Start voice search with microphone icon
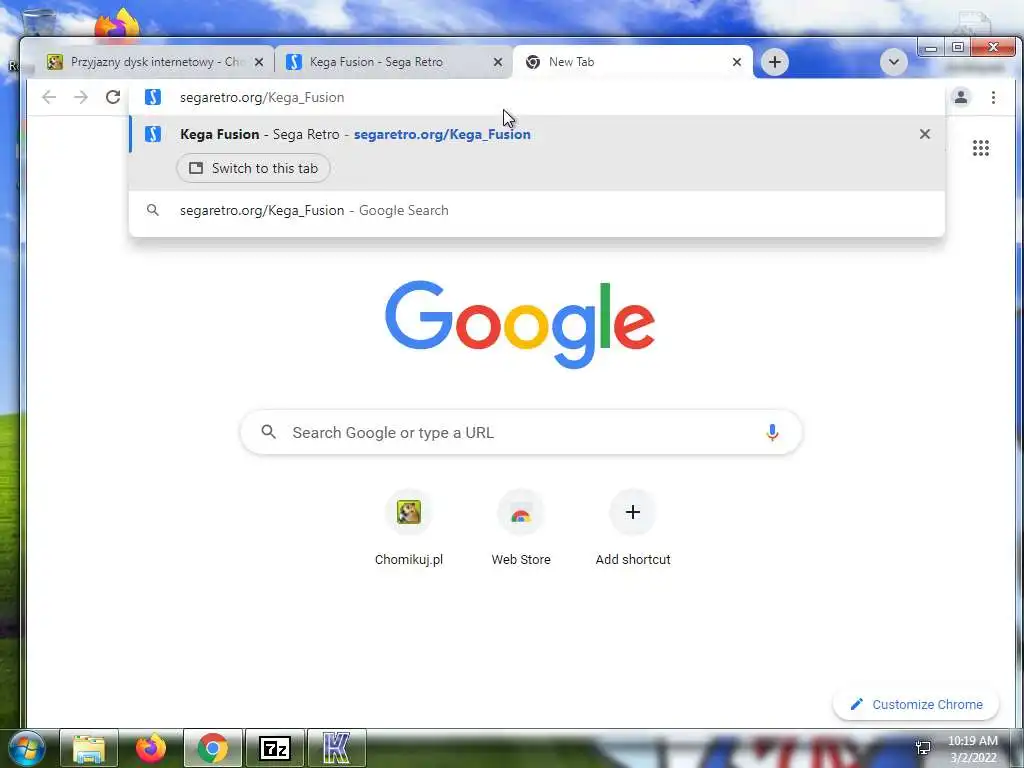This screenshot has height=768, width=1024. click(772, 432)
